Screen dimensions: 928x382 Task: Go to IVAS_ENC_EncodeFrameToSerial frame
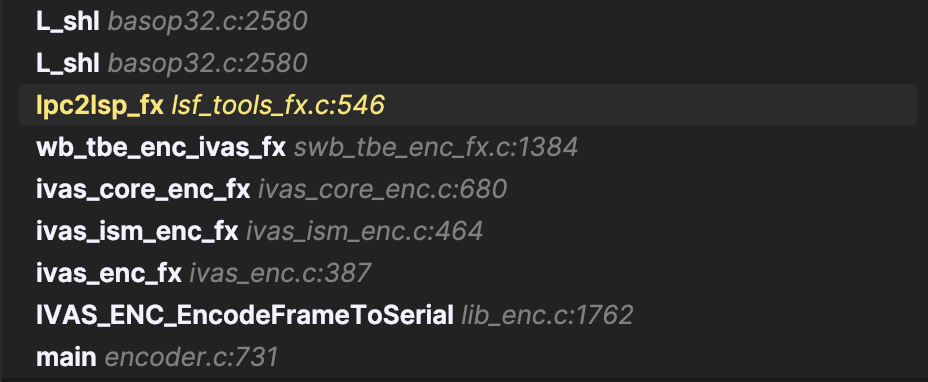(x=468, y=315)
